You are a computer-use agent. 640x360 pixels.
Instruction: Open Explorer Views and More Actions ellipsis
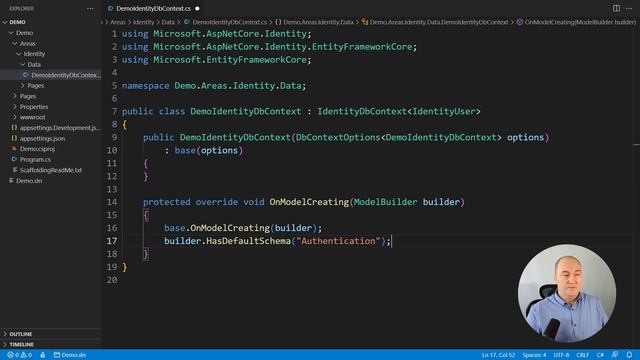point(90,8)
